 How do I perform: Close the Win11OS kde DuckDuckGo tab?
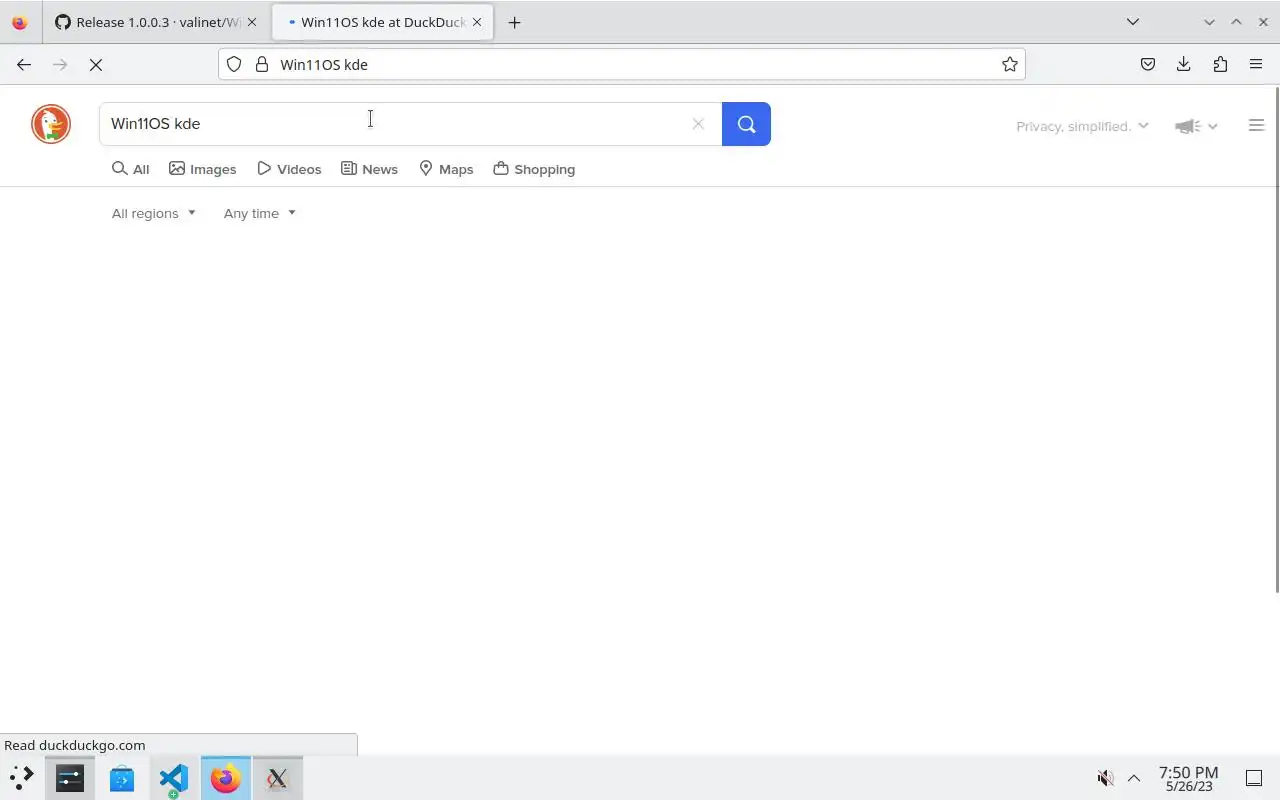click(477, 22)
